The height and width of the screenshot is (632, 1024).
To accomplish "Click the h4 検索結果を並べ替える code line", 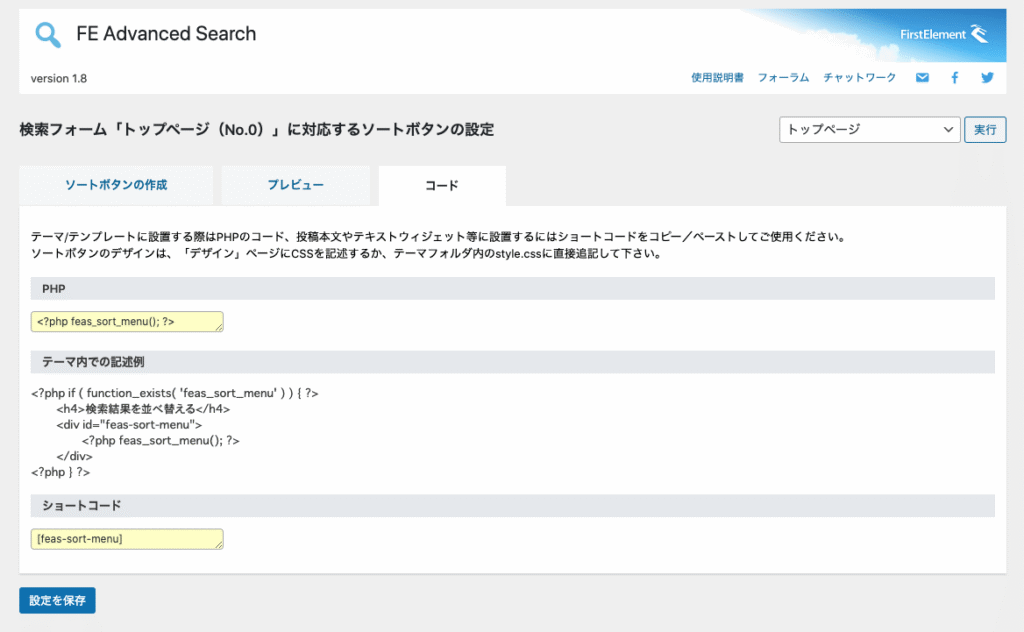I will (143, 409).
